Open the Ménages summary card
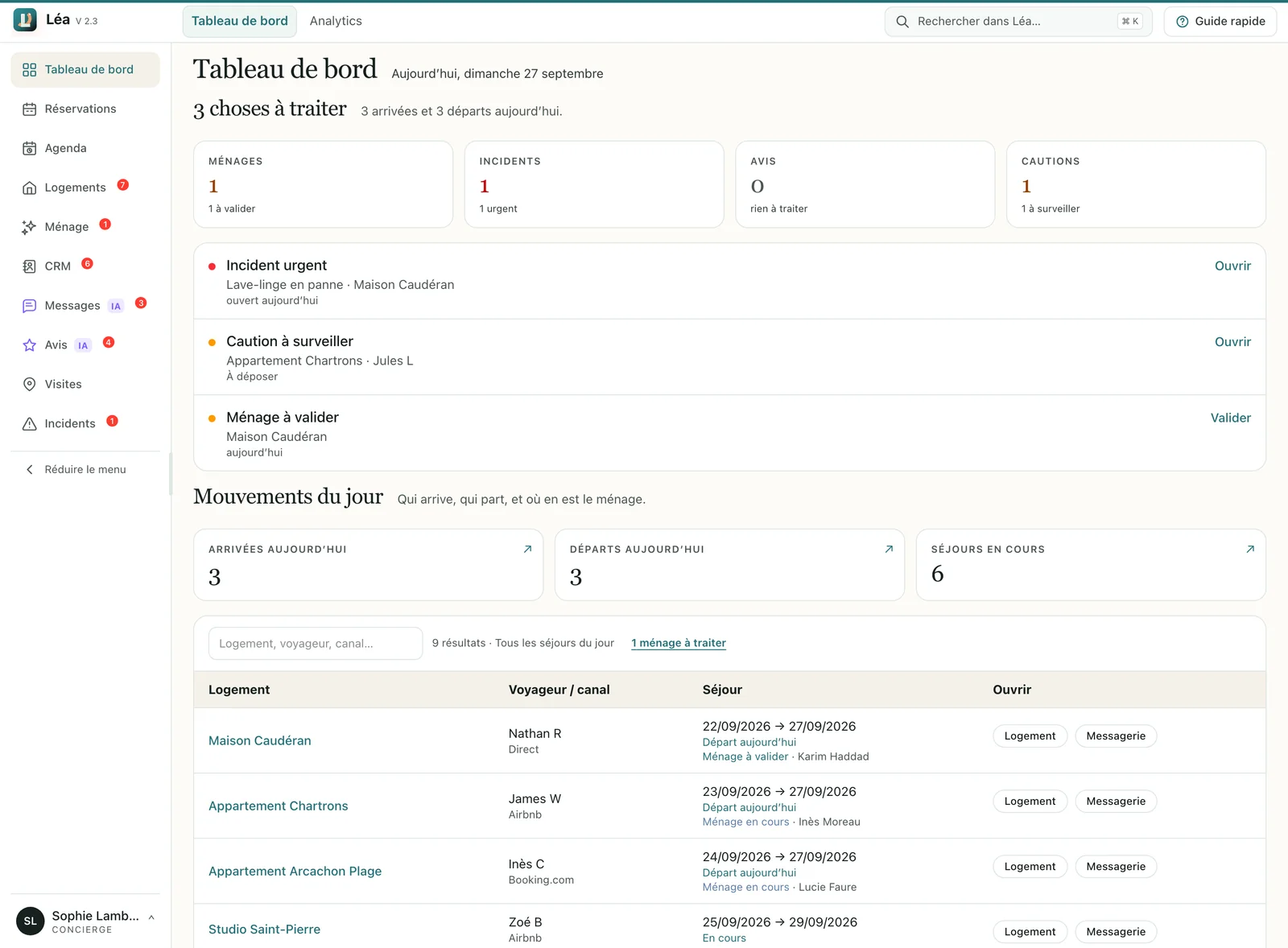Screen dimensions: 1288x948 pyautogui.click(x=323, y=184)
